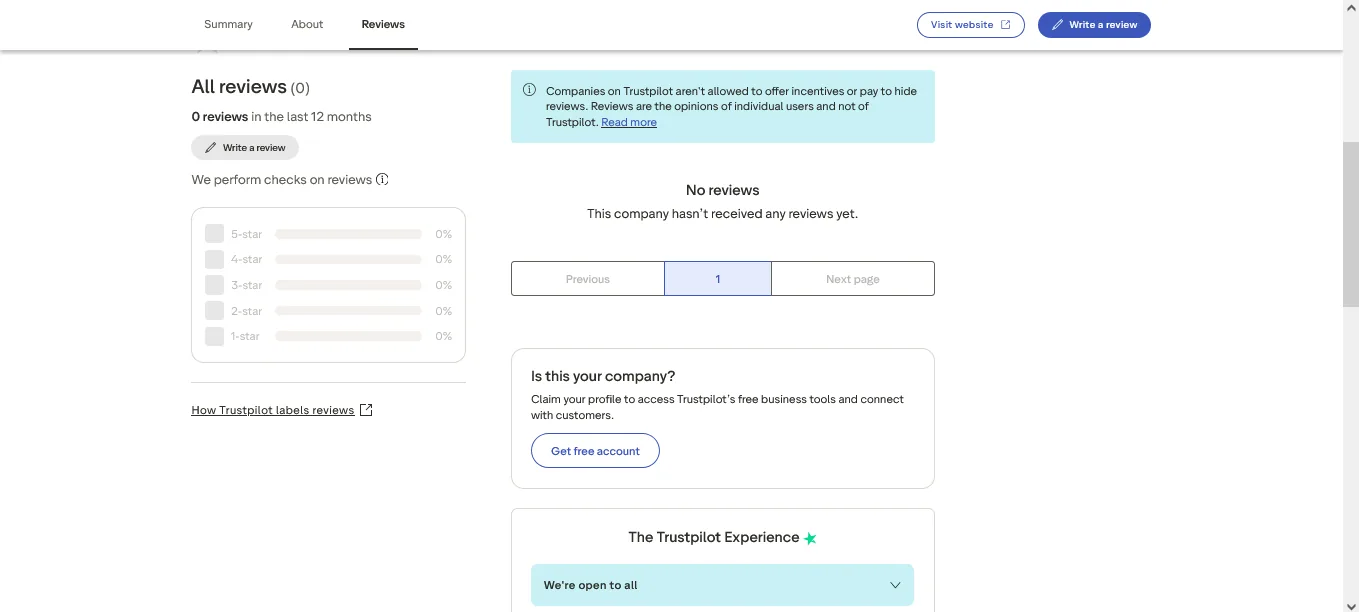
Task: Click the external link icon in Visit website
Action: (1006, 25)
